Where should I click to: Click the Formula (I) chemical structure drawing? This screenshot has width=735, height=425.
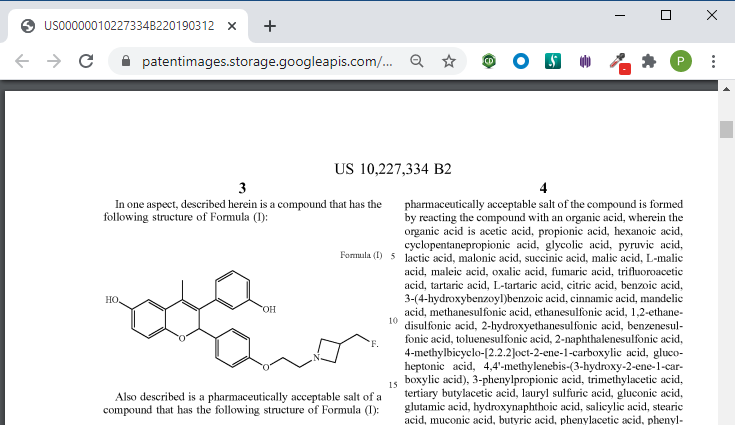(x=241, y=321)
